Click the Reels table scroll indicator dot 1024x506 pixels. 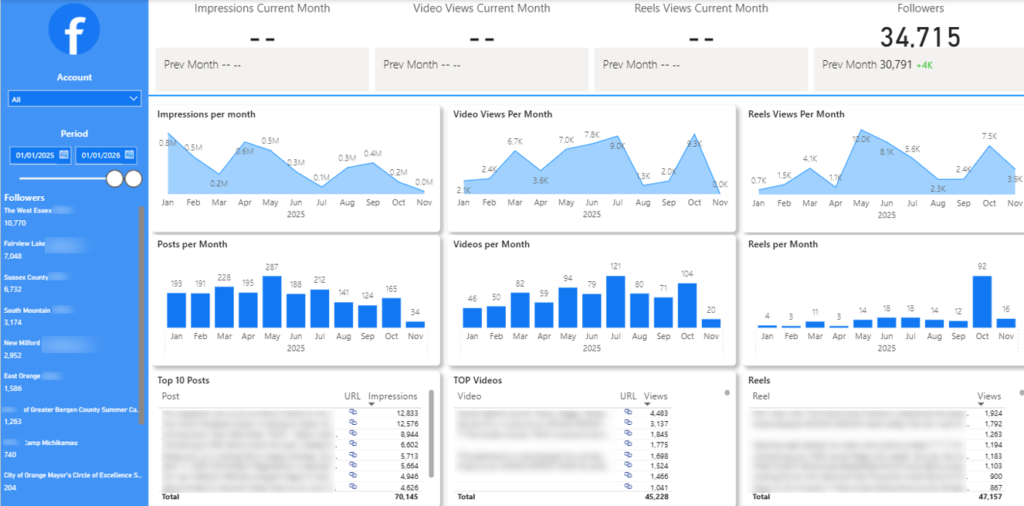pos(1021,392)
